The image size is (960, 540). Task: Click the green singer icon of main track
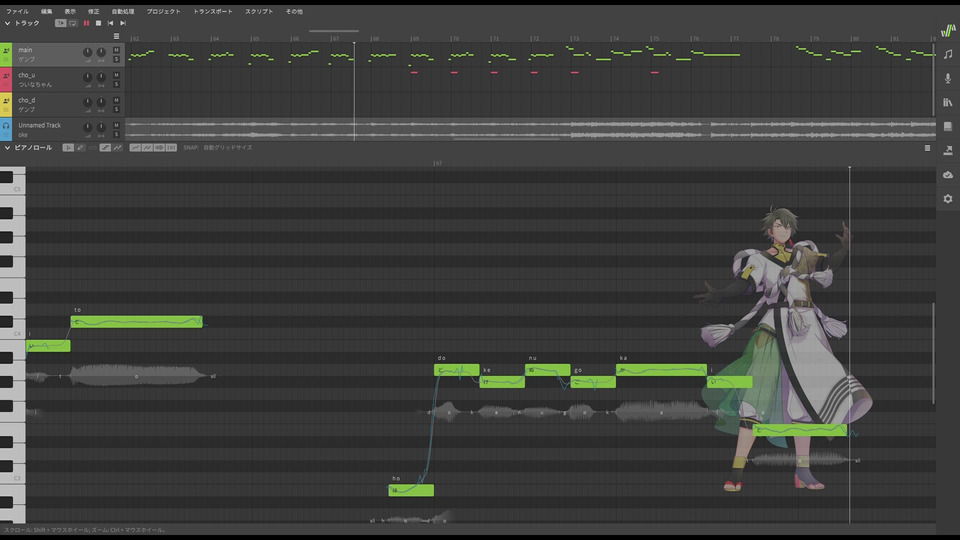[x=6, y=50]
